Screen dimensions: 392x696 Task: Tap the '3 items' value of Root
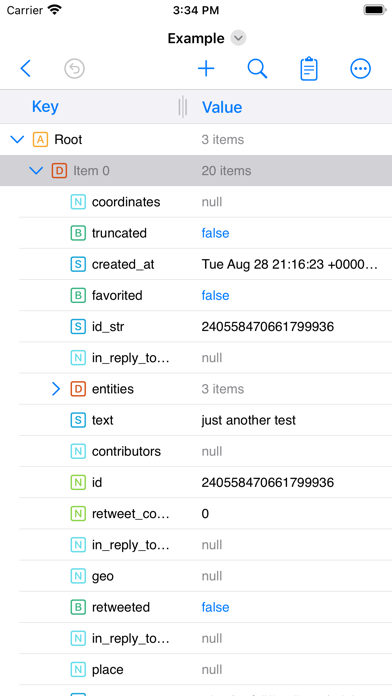(x=223, y=140)
